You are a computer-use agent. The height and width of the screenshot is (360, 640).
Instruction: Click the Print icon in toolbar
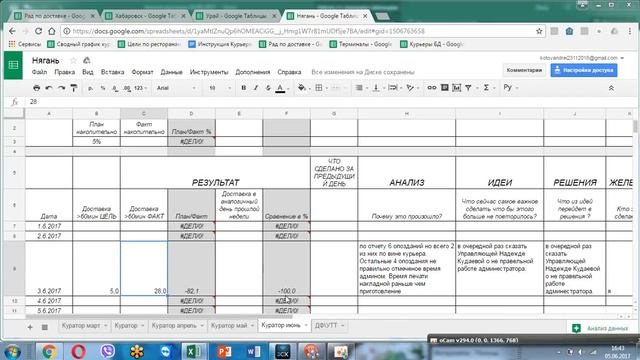(x=36, y=88)
